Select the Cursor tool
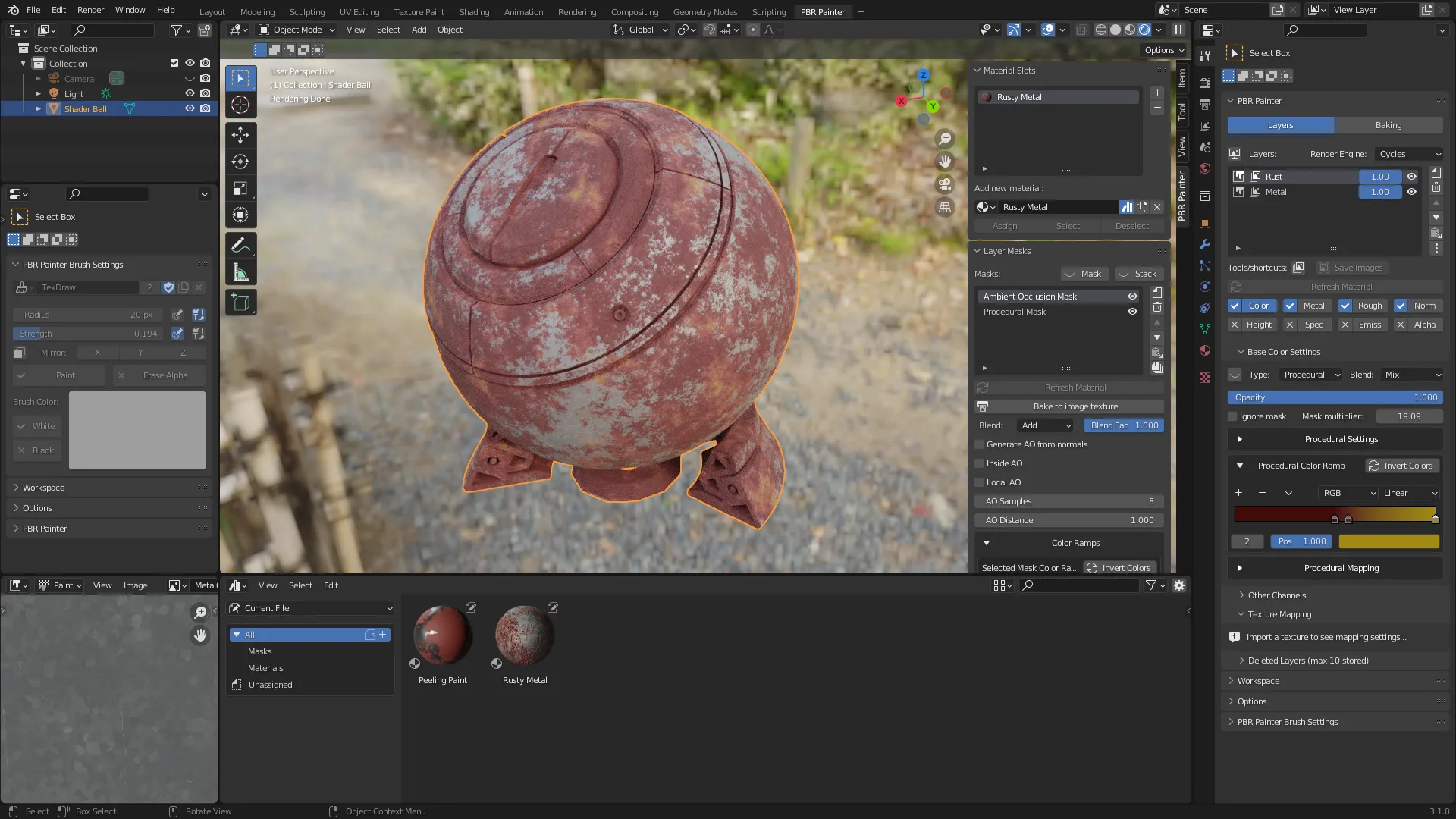Screen dimensions: 1456x819 point(240,105)
